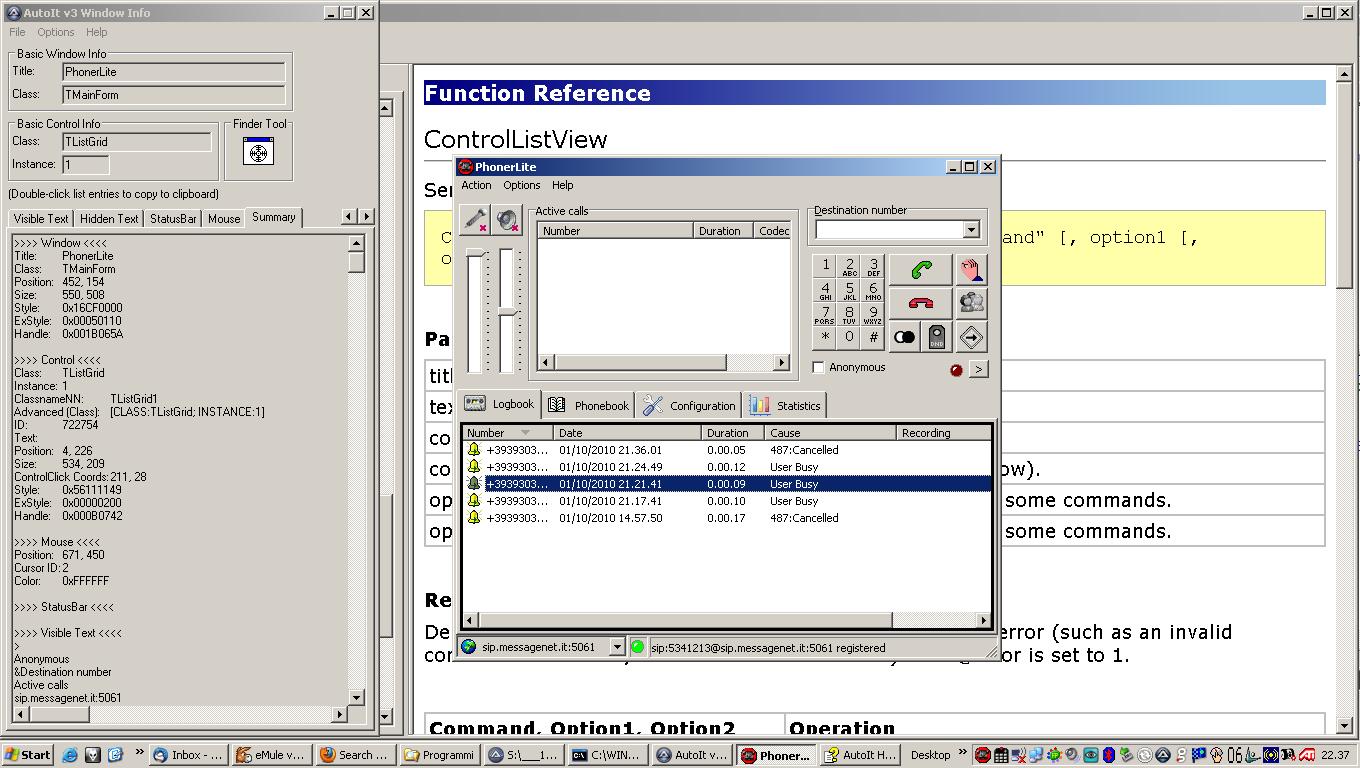Click the green call handset button
The height and width of the screenshot is (768, 1360).
(x=920, y=269)
